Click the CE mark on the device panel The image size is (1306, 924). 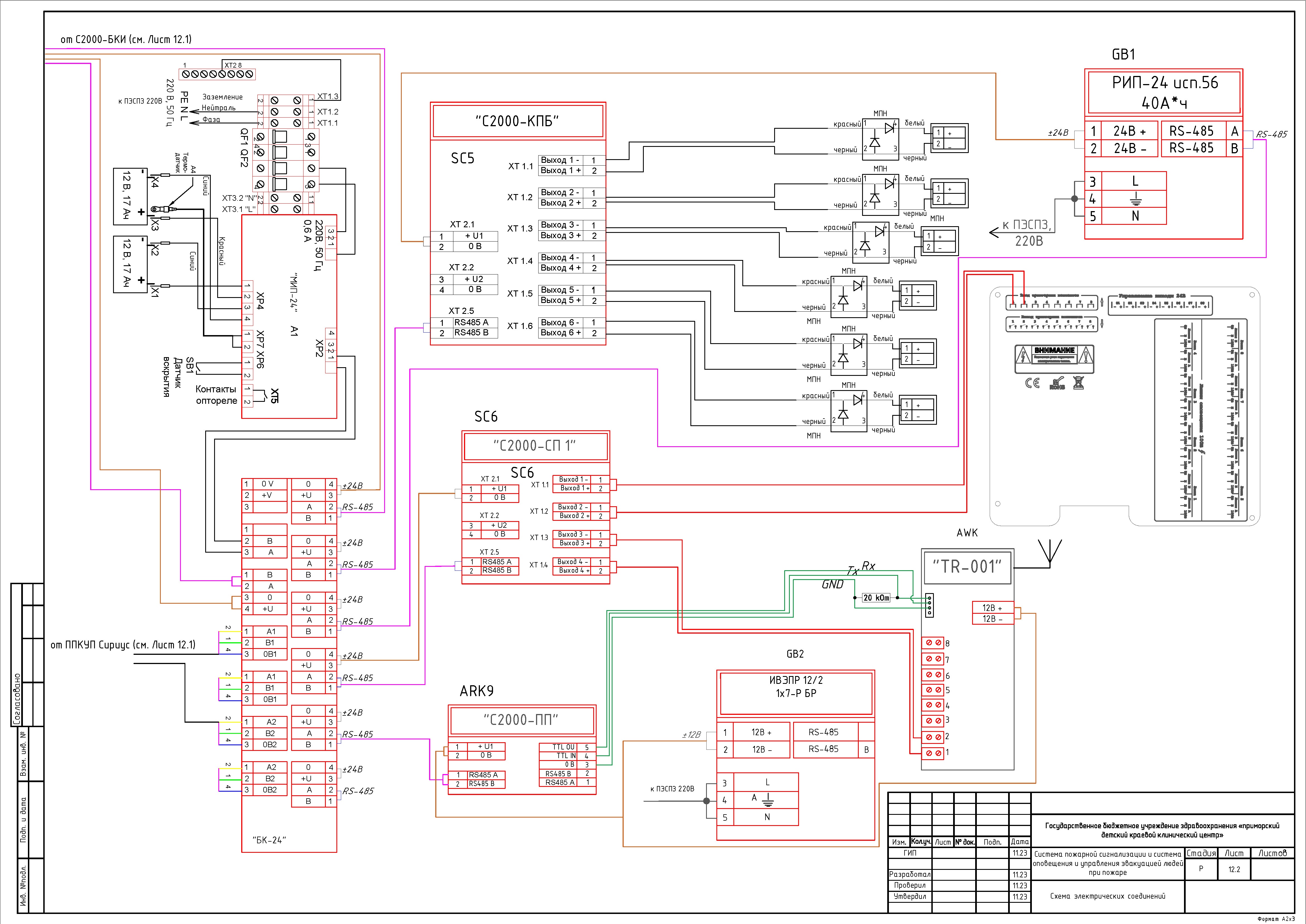tap(1032, 383)
